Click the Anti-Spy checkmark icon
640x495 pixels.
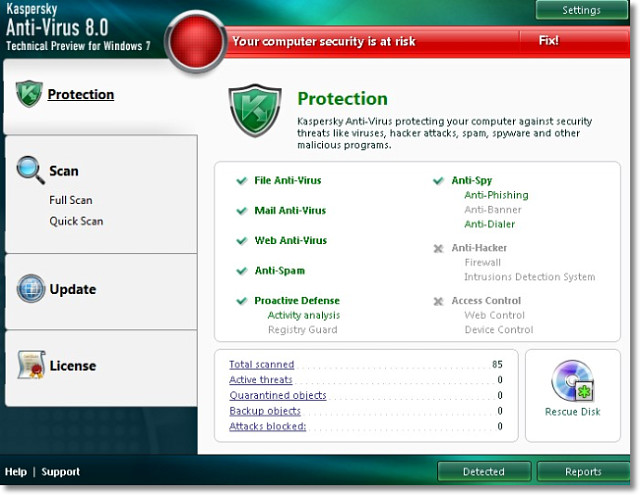pyautogui.click(x=438, y=180)
